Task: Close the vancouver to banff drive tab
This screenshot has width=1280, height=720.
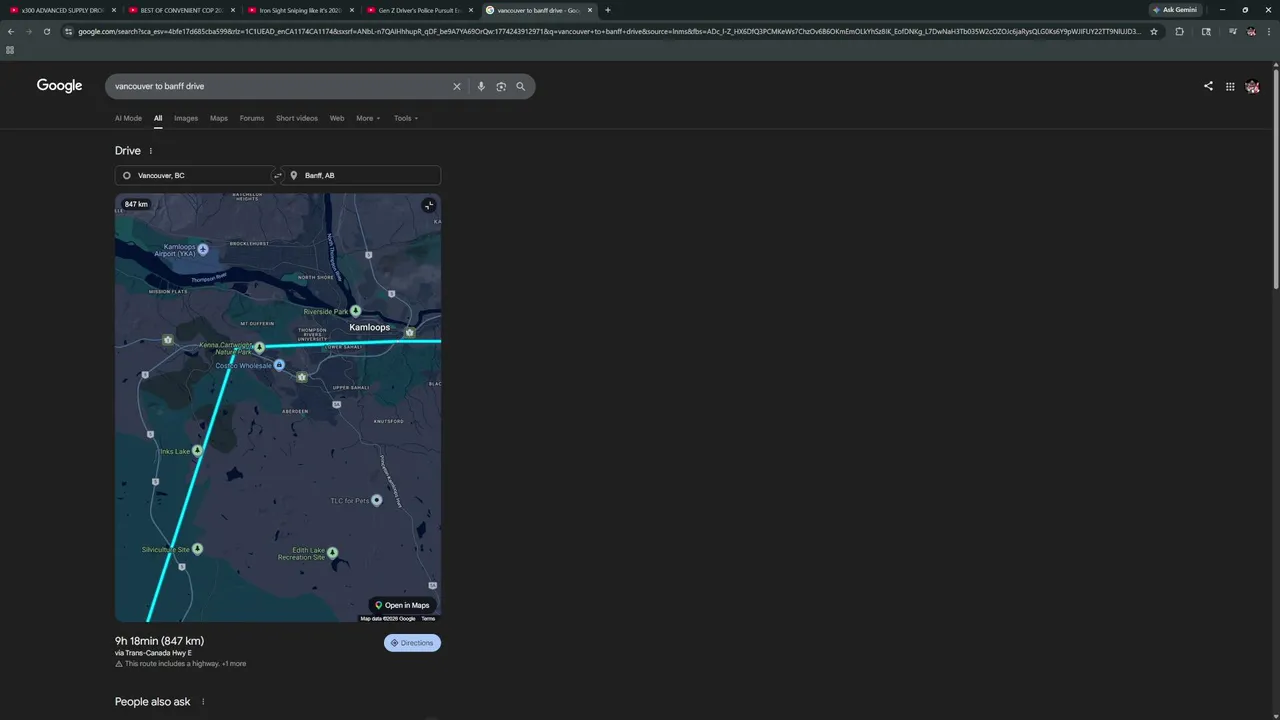Action: click(x=590, y=10)
